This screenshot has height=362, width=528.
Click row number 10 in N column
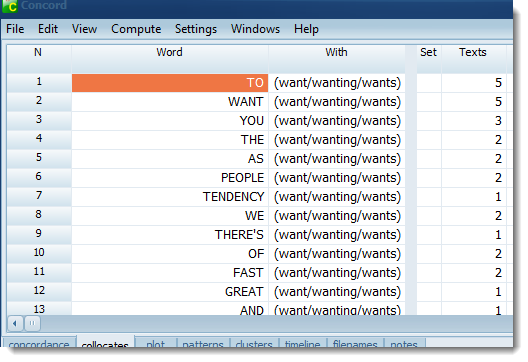[x=39, y=254]
